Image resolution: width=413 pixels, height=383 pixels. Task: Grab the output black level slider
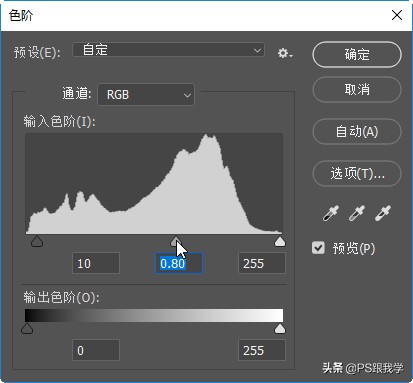click(x=27, y=329)
